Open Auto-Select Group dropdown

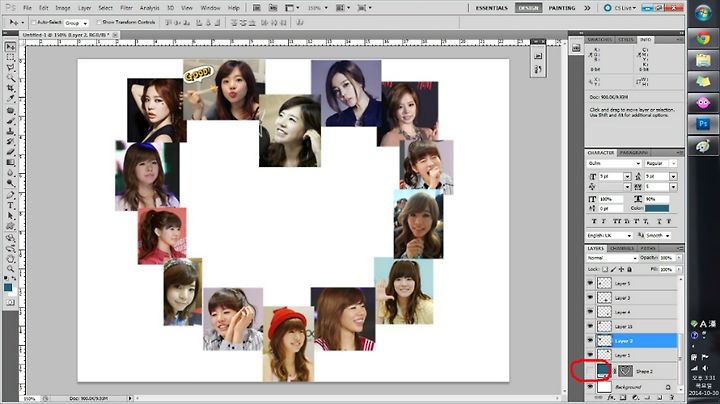tap(76, 22)
